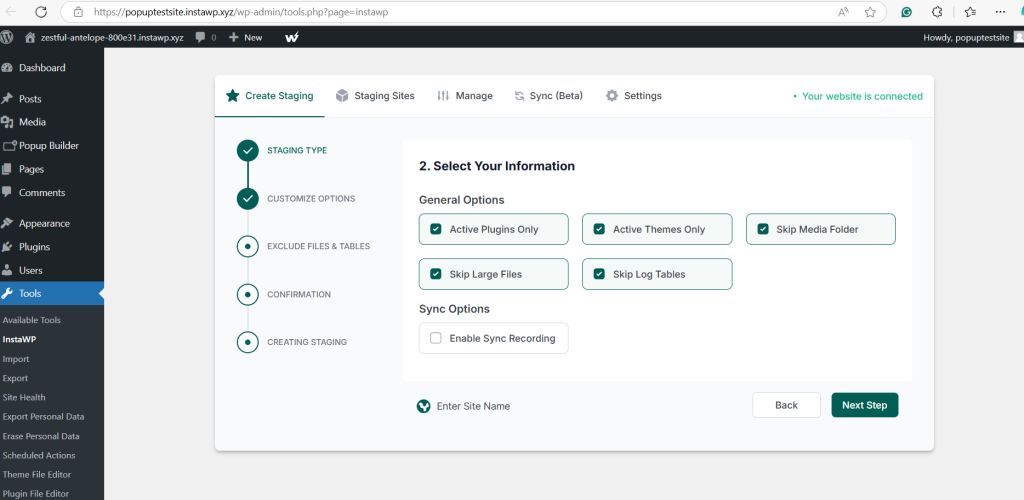This screenshot has height=500, width=1024.
Task: Click the Enter Site Name field
Action: [473, 406]
